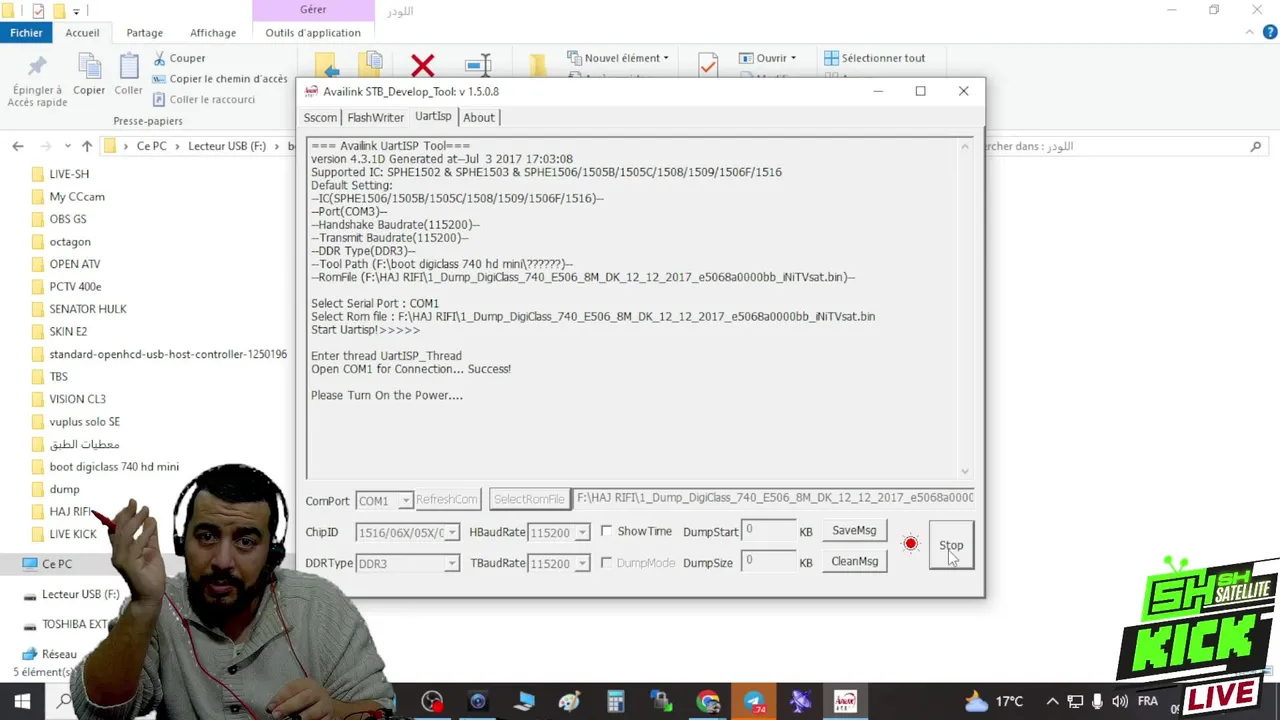The image size is (1280, 720).
Task: Toggle the DumpMode checkbox
Action: (x=606, y=563)
